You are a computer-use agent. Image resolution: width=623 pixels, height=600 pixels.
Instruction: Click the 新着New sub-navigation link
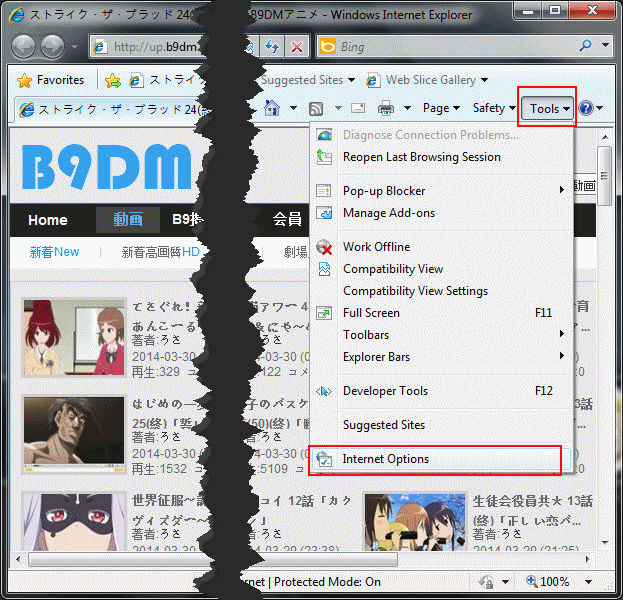click(x=54, y=252)
